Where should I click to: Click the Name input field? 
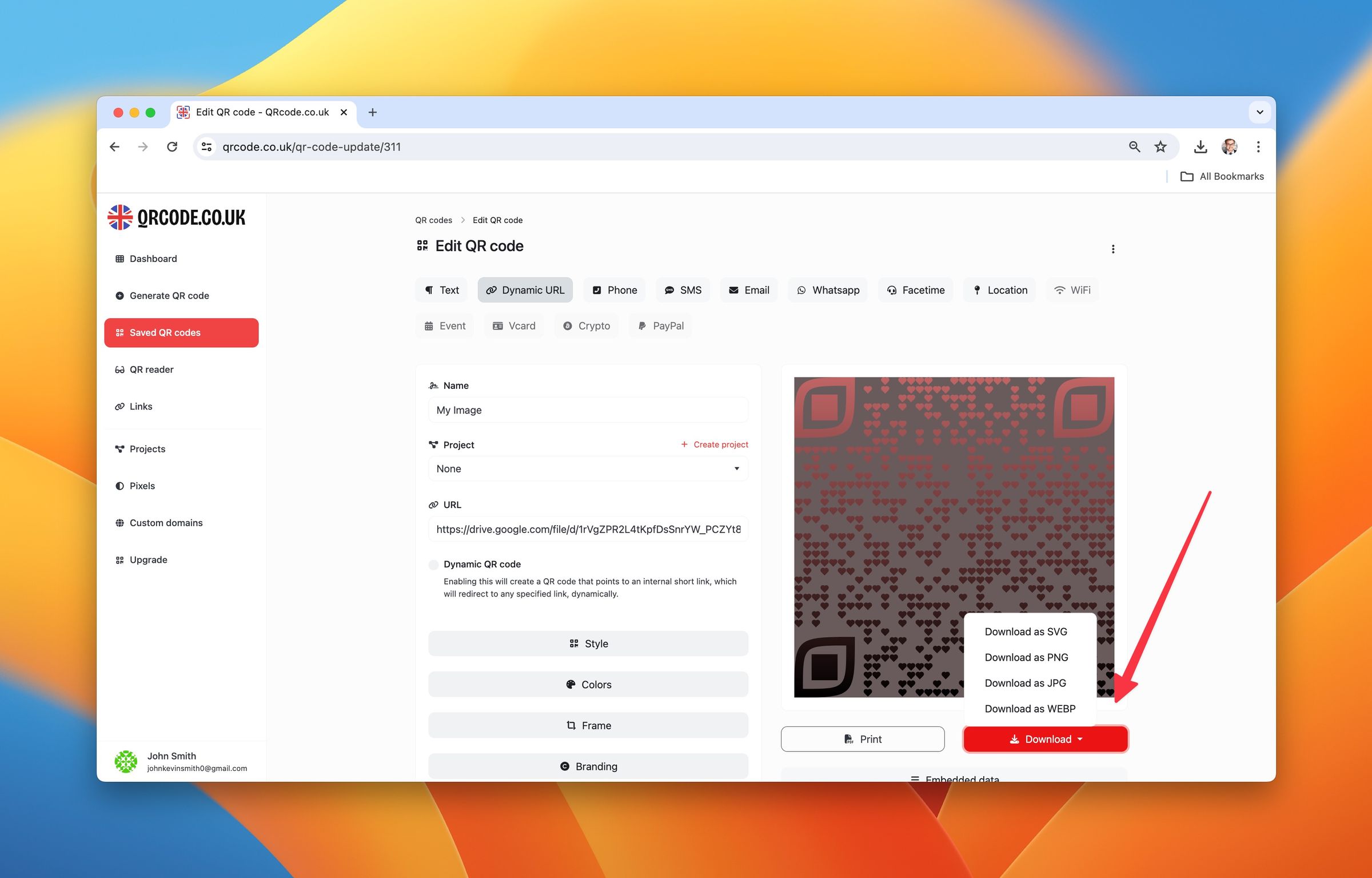tap(588, 410)
